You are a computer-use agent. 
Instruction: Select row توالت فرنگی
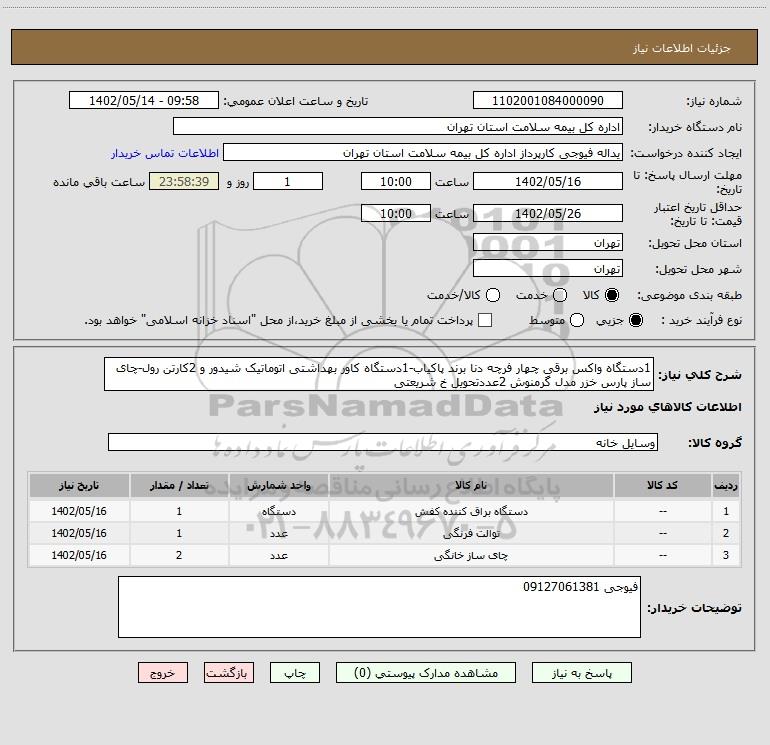[385, 533]
